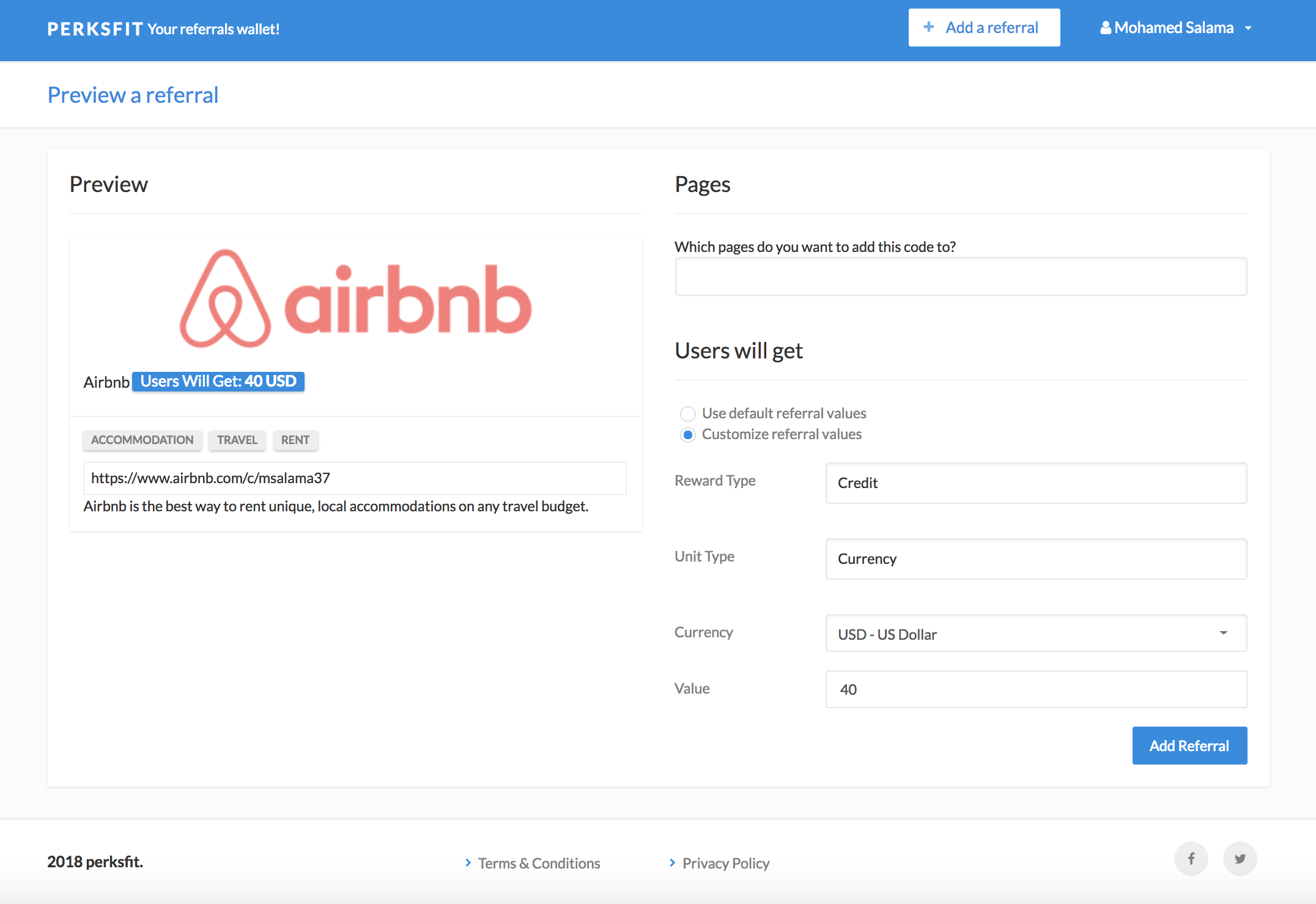
Task: Click chevron icon before Privacy Policy
Action: click(672, 863)
